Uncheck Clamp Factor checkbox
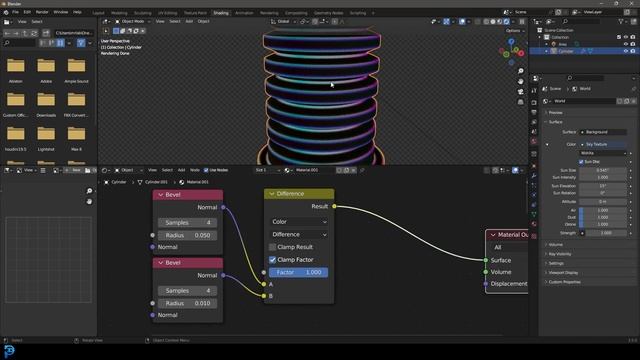The height and width of the screenshot is (360, 640). tap(273, 260)
